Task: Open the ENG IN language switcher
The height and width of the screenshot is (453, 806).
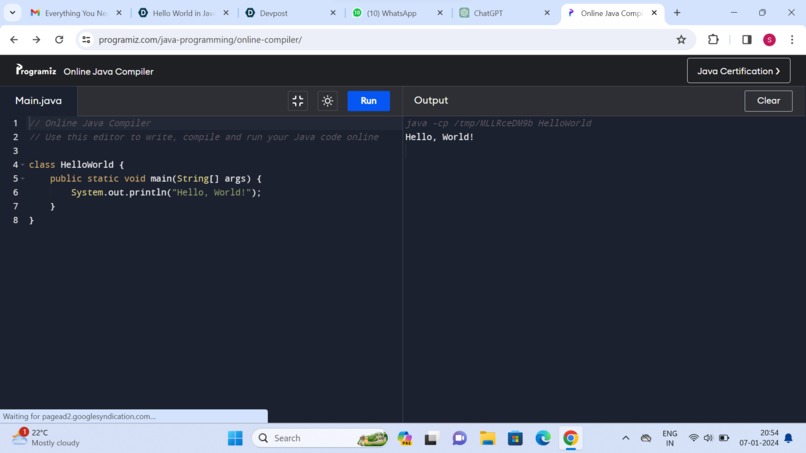Action: [x=669, y=438]
